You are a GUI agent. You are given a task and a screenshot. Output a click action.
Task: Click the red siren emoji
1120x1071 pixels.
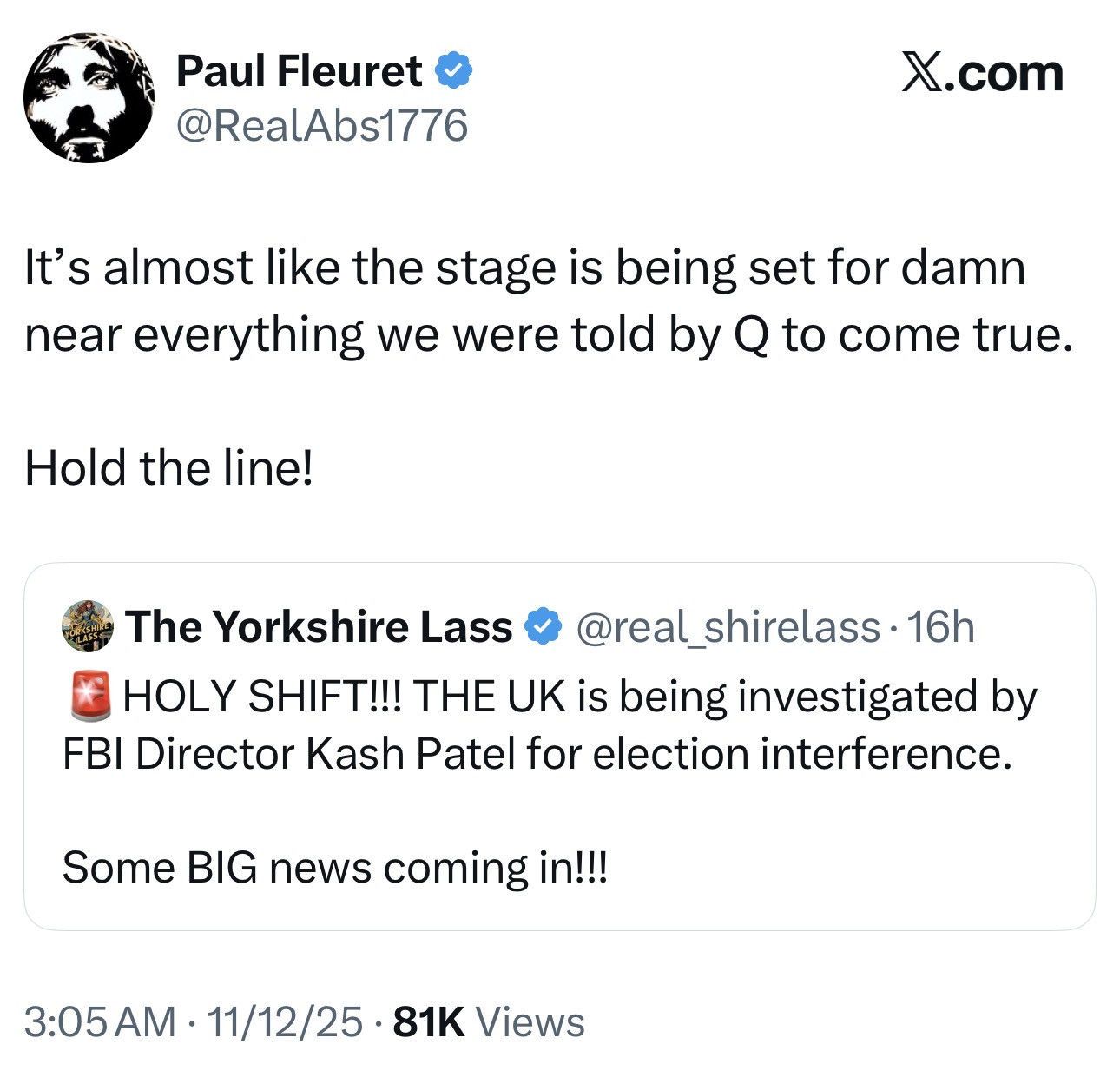coord(89,695)
